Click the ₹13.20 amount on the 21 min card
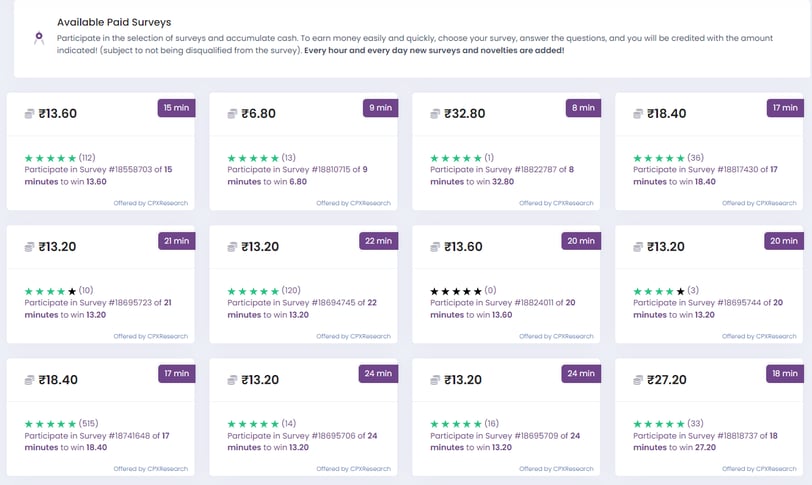812x485 pixels. click(57, 247)
